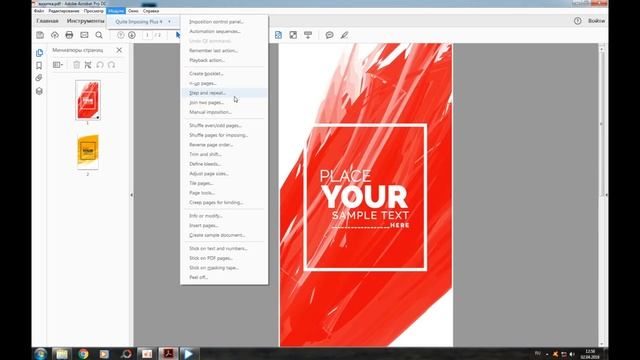This screenshot has width=640, height=360.
Task: Click the cloud upload toolbar icon
Action: [x=55, y=35]
